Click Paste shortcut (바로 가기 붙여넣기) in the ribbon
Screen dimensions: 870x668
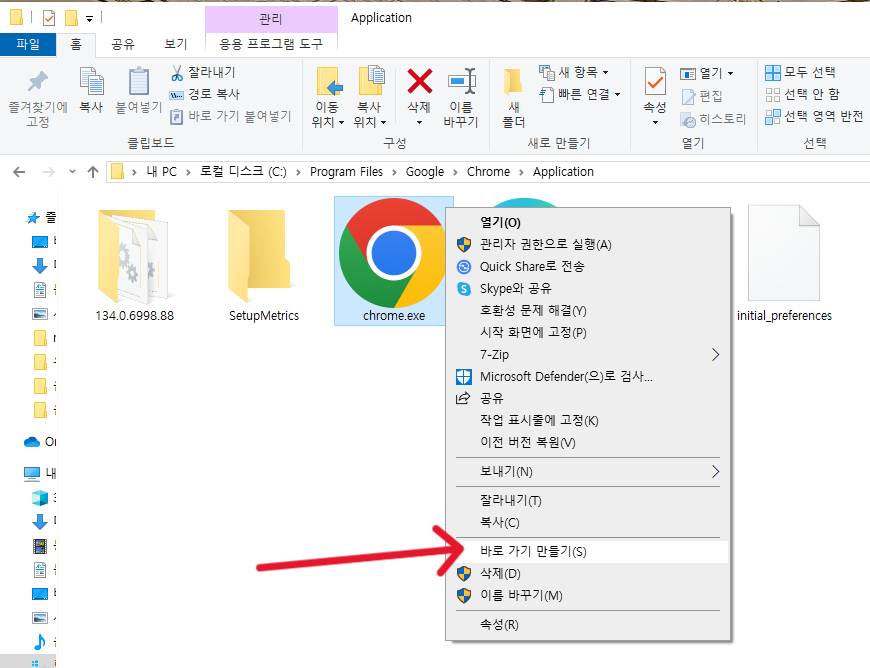(x=230, y=116)
